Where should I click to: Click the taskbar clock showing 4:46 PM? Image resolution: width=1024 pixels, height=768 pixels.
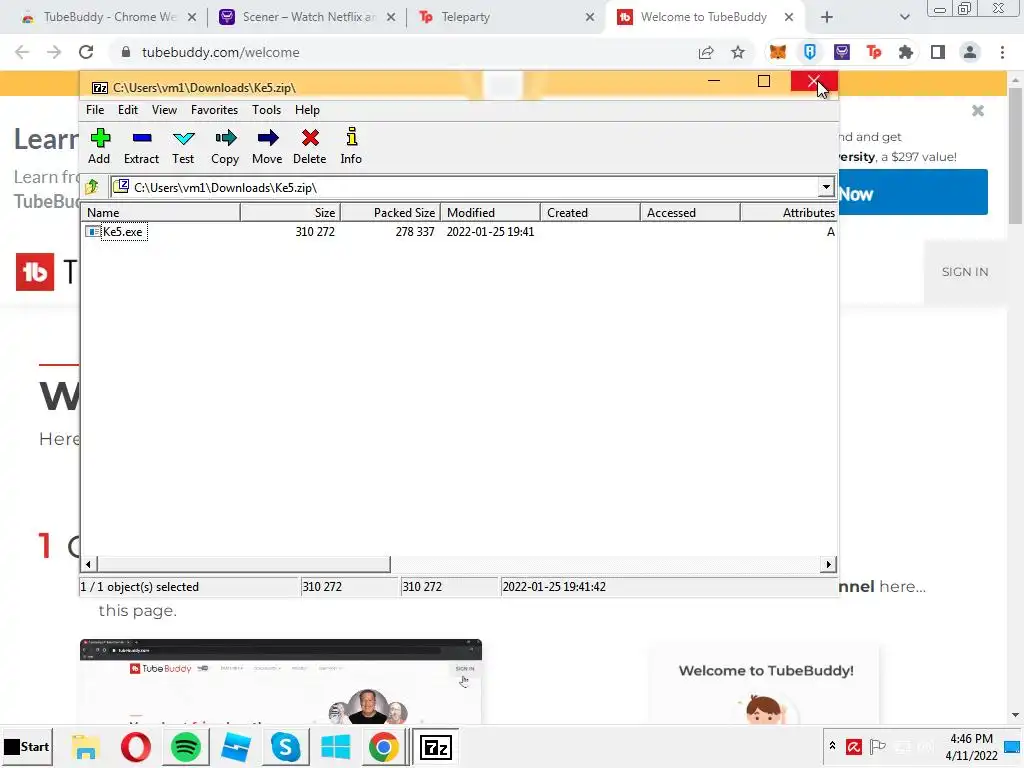971,746
